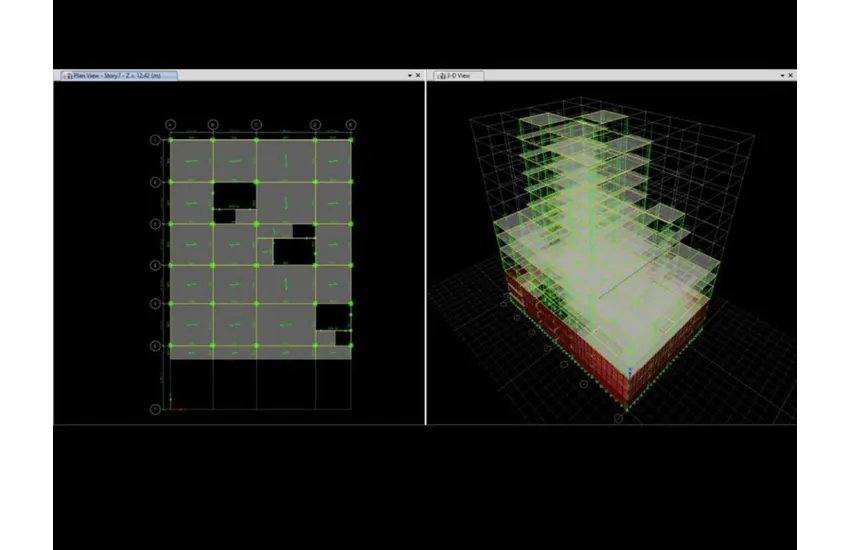The height and width of the screenshot is (550, 850).
Task: Select the top-left slab panel between grids A and B
Action: (191, 160)
